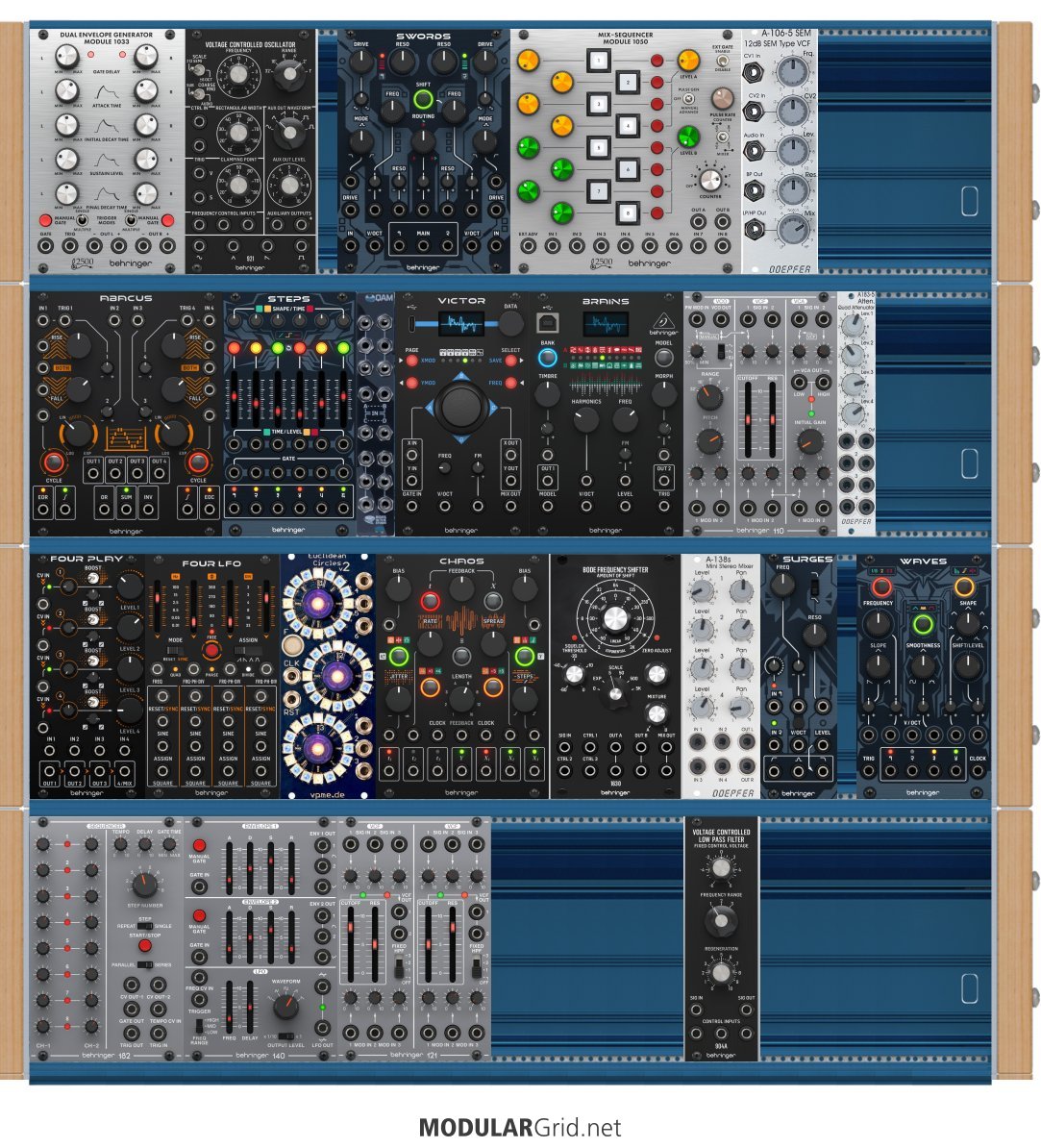
Task: Click the right red Manual Gate button on 1033
Action: pyautogui.click(x=167, y=220)
